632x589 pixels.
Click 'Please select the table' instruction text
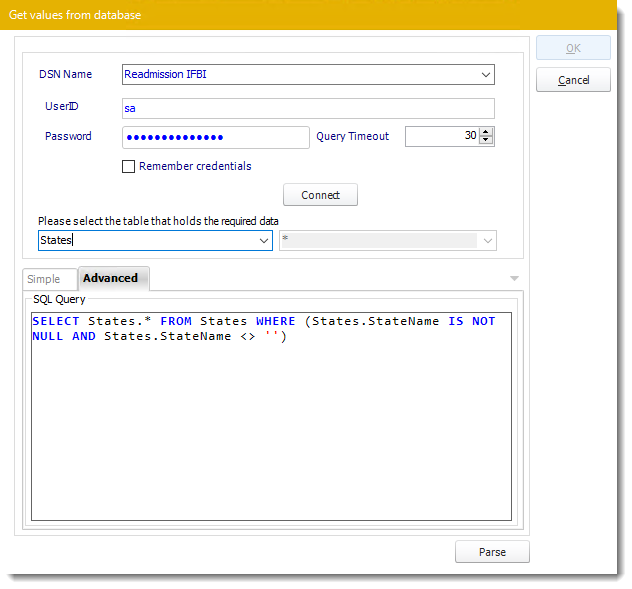pyautogui.click(x=158, y=221)
